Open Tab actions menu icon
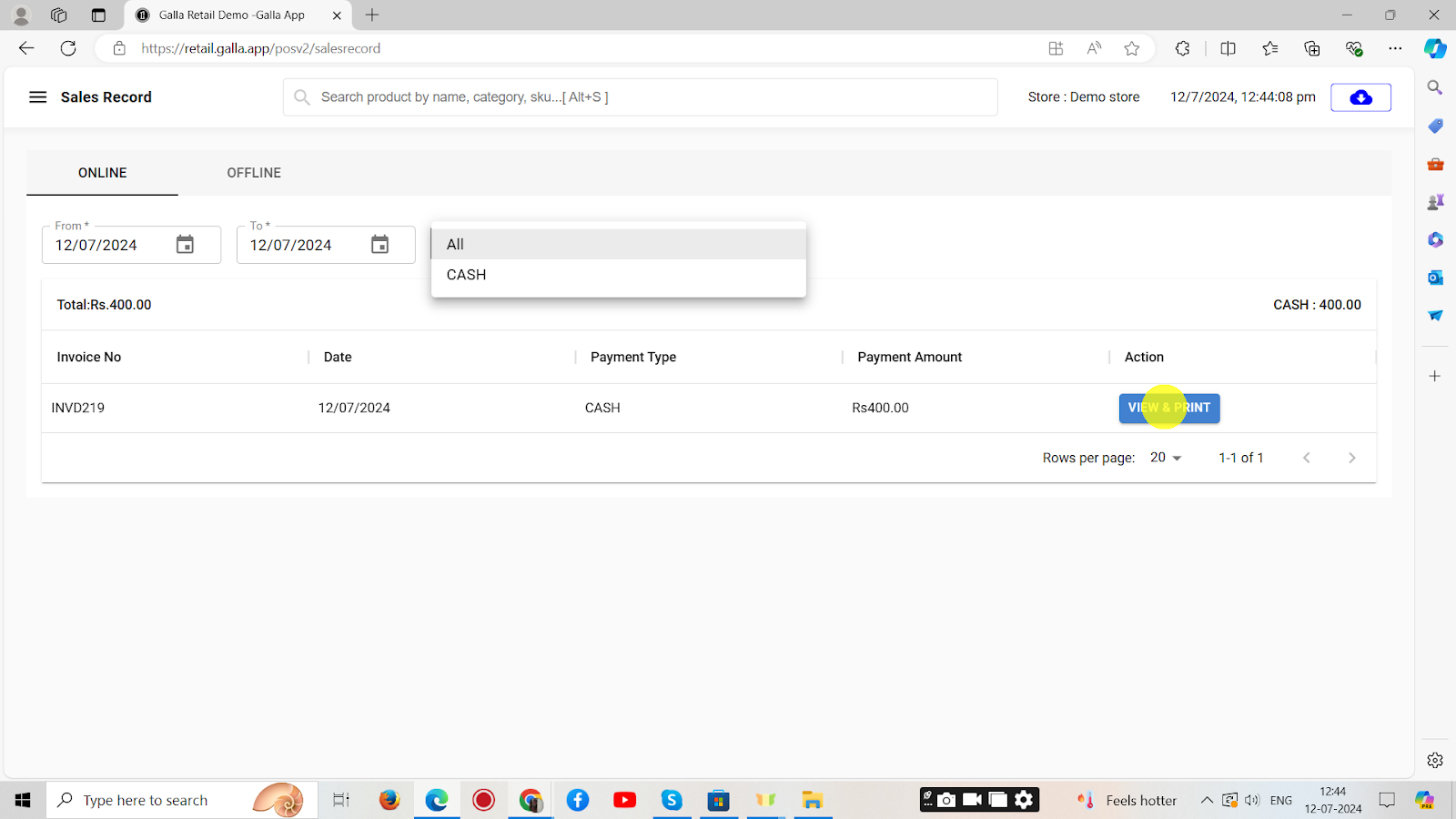1456x819 pixels. [x=98, y=15]
